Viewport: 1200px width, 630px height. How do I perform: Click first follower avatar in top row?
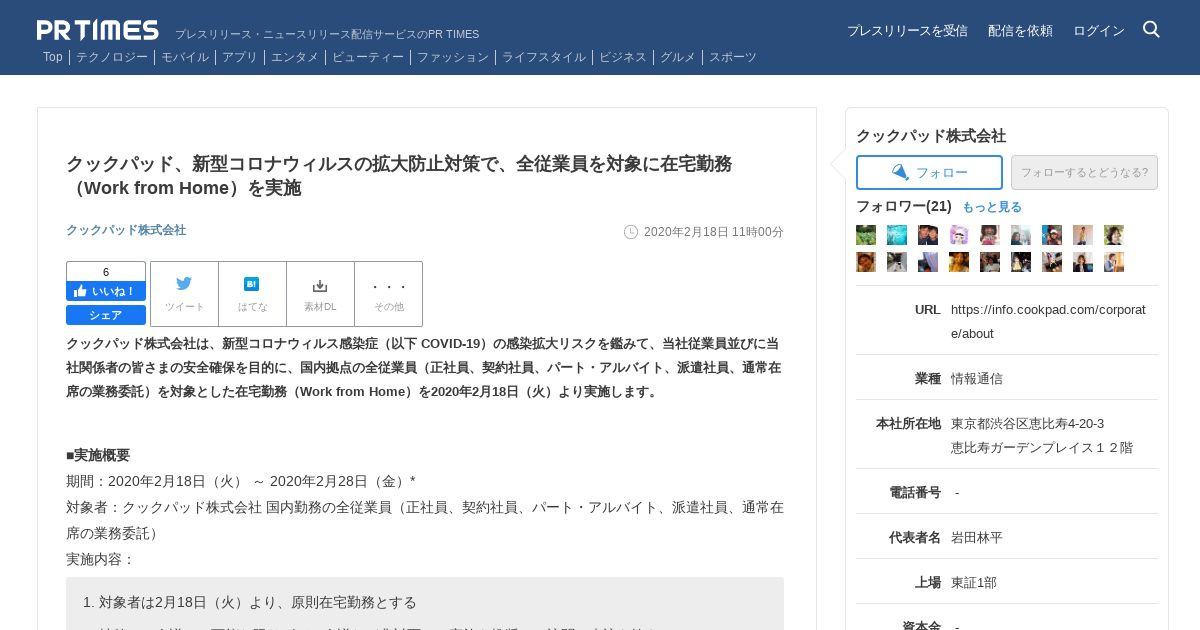click(866, 235)
